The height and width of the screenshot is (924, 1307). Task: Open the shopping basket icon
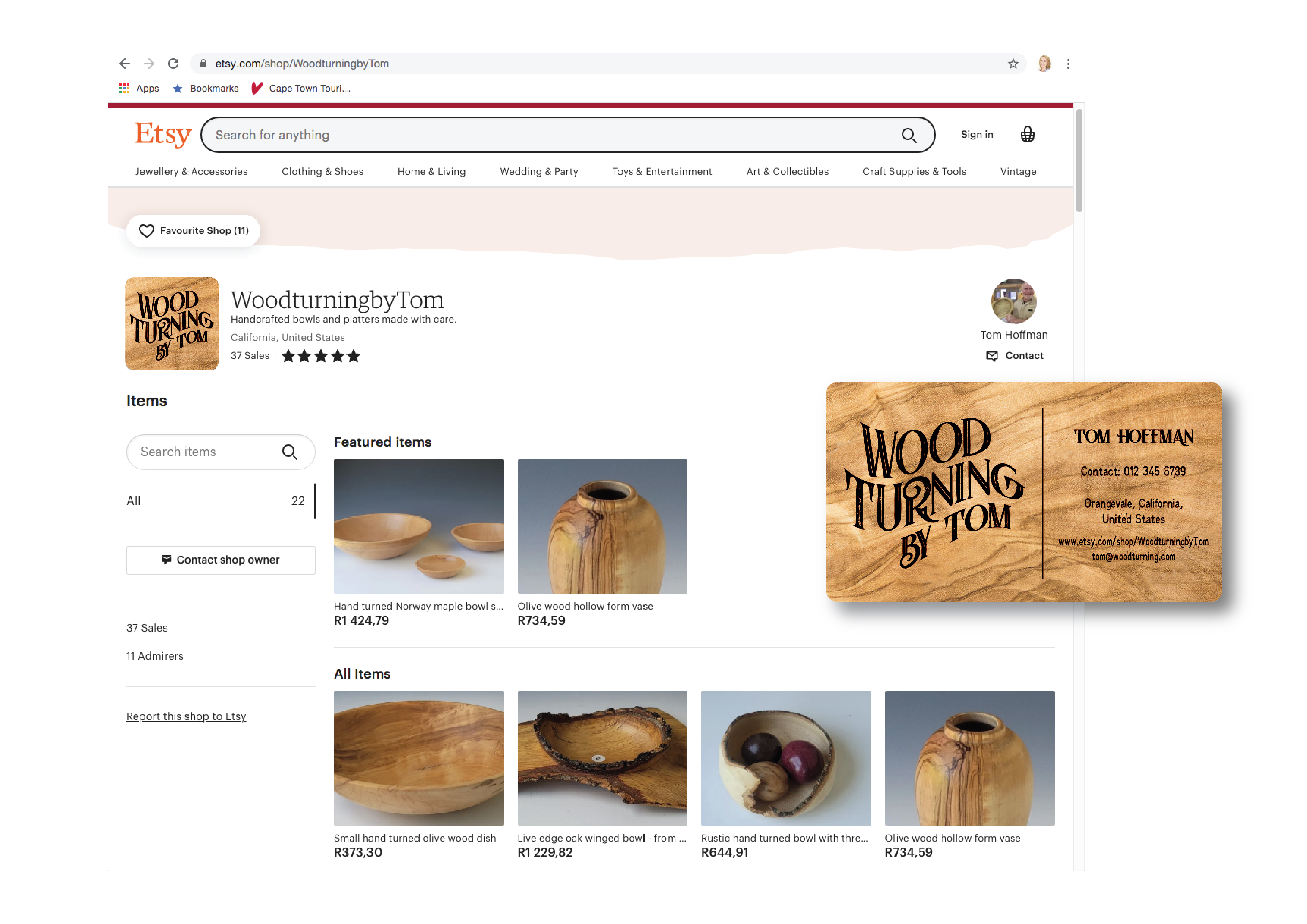1027,135
